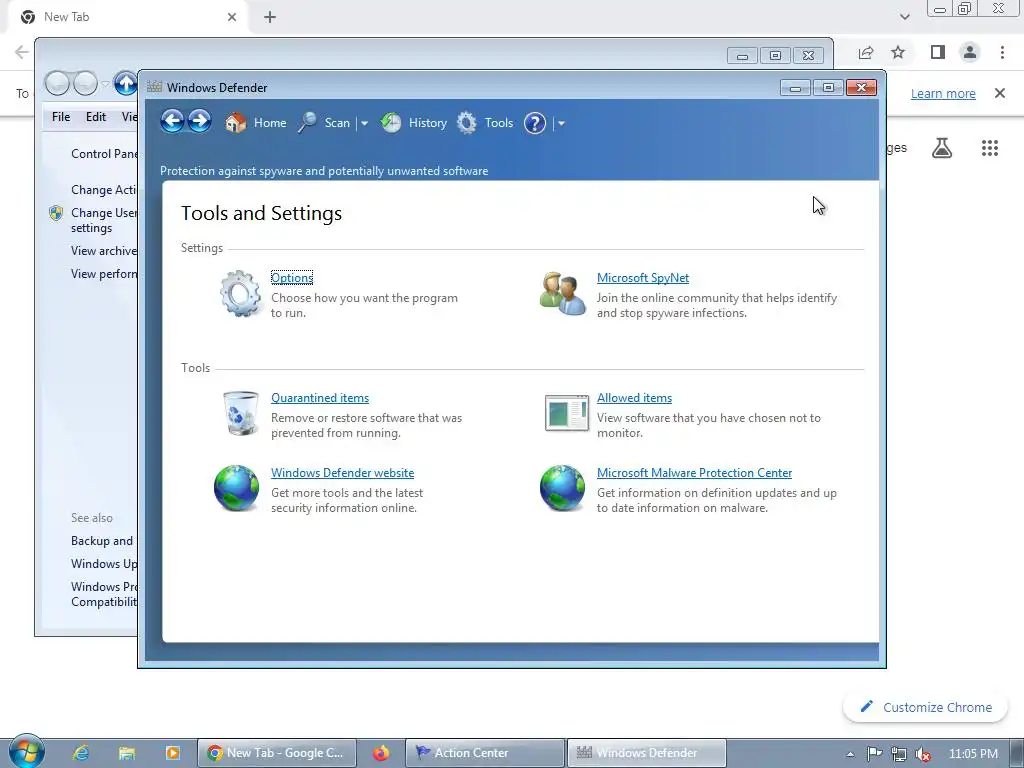Dismiss the Chrome infobar with X
The width and height of the screenshot is (1024, 768).
click(1000, 93)
